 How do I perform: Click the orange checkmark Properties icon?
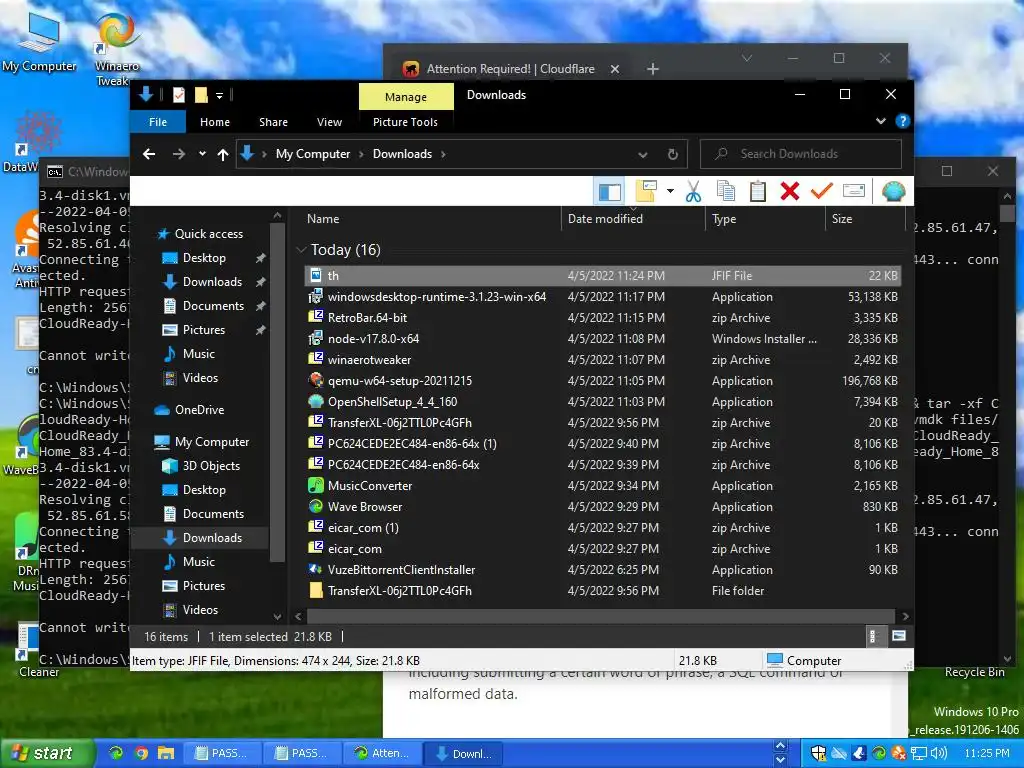point(822,191)
